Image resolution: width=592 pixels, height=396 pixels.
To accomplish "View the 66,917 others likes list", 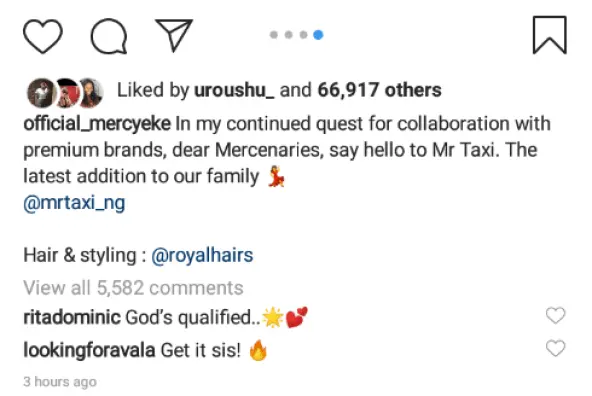I will coord(379,90).
